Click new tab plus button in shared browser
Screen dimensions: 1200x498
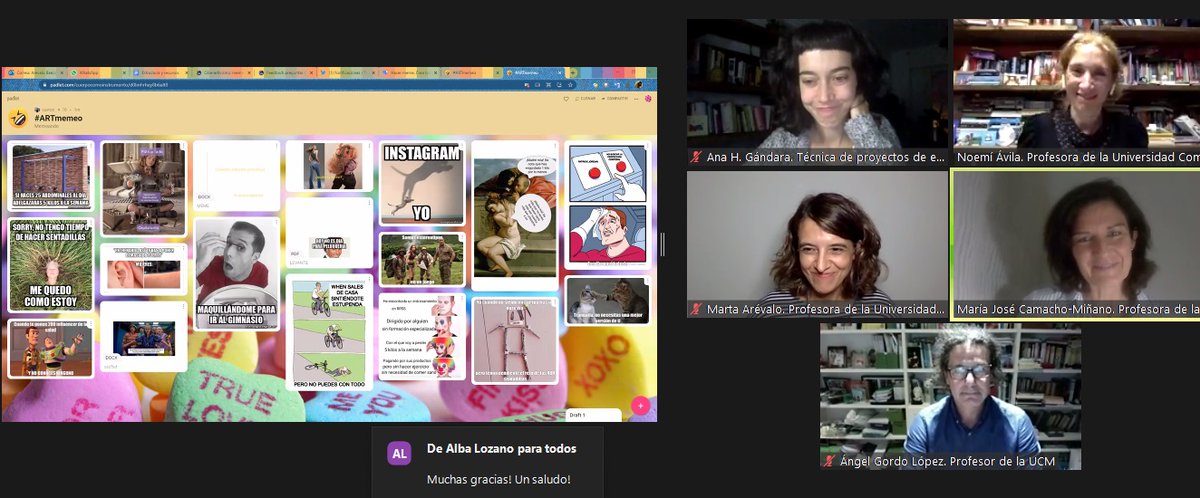pos(572,73)
